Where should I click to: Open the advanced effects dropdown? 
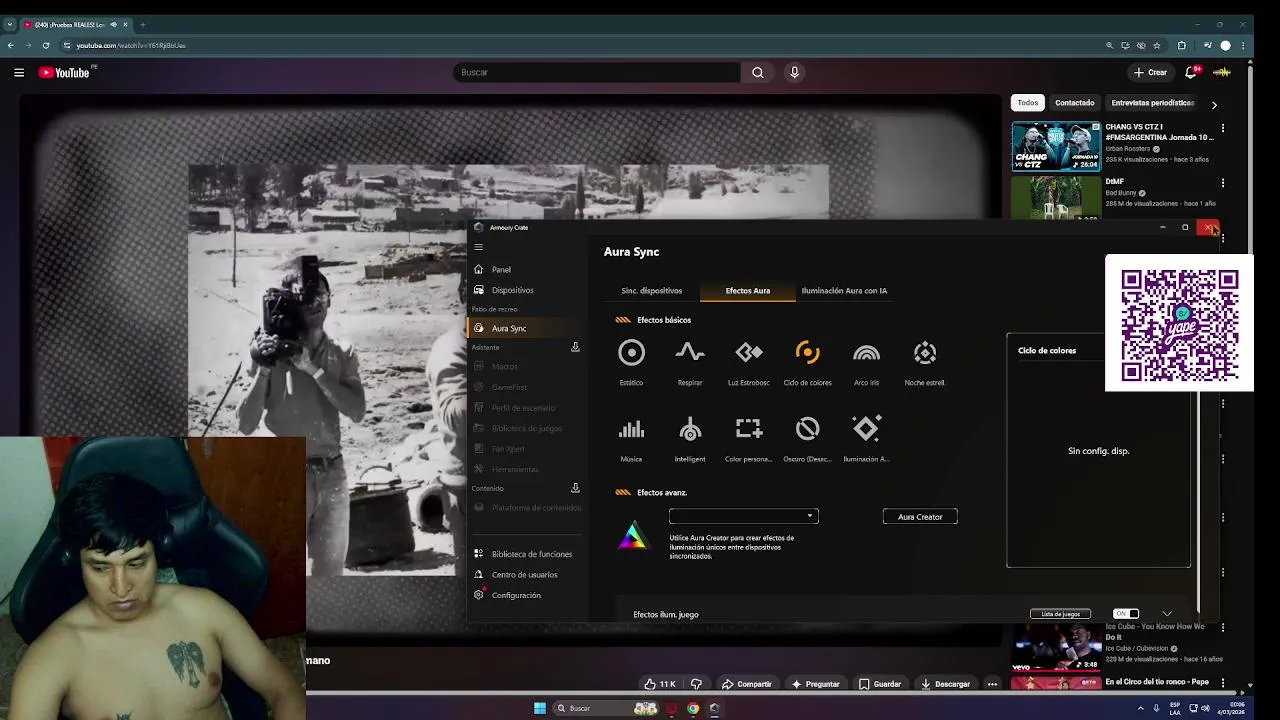tap(744, 516)
